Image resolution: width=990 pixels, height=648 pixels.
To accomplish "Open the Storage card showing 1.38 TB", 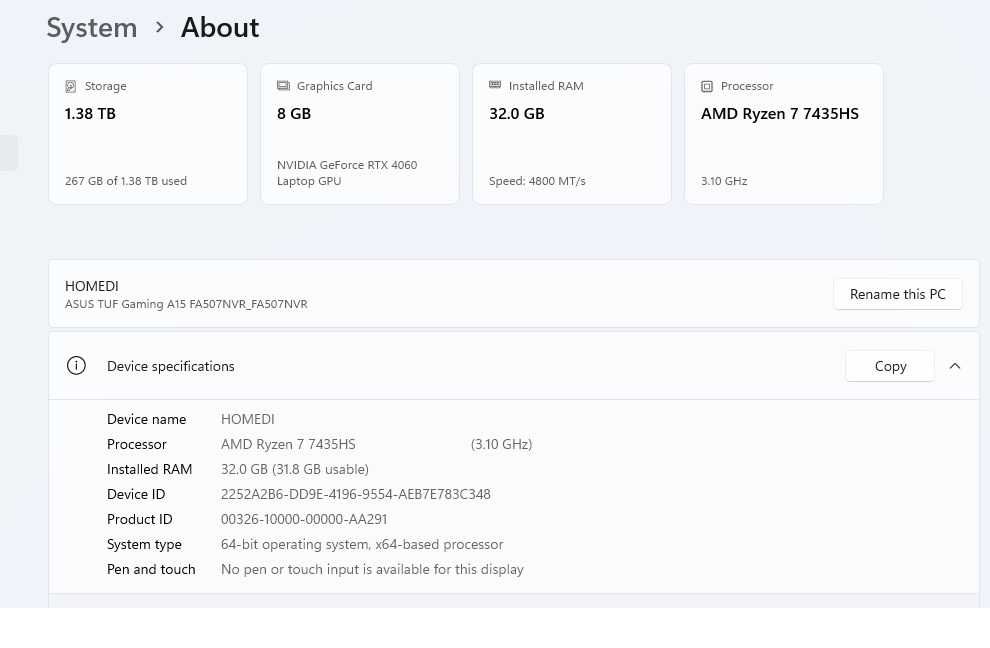I will (x=148, y=134).
